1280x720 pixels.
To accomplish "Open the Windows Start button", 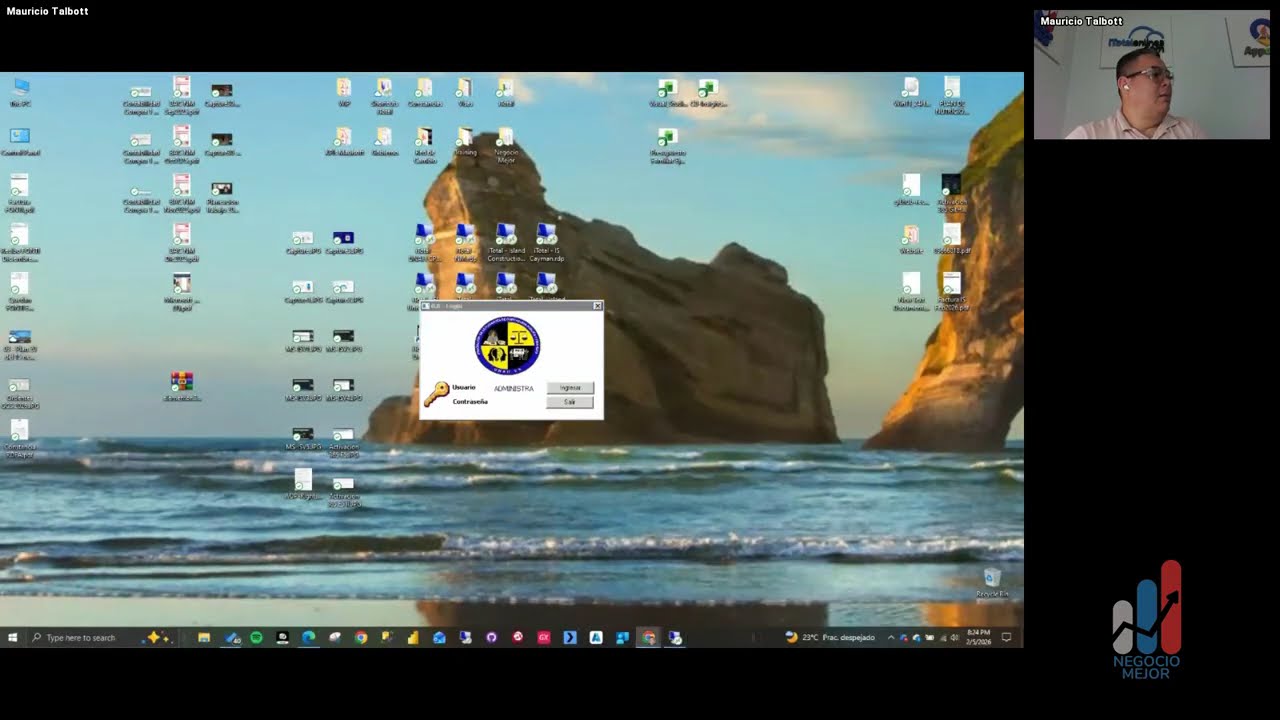I will pyautogui.click(x=13, y=637).
